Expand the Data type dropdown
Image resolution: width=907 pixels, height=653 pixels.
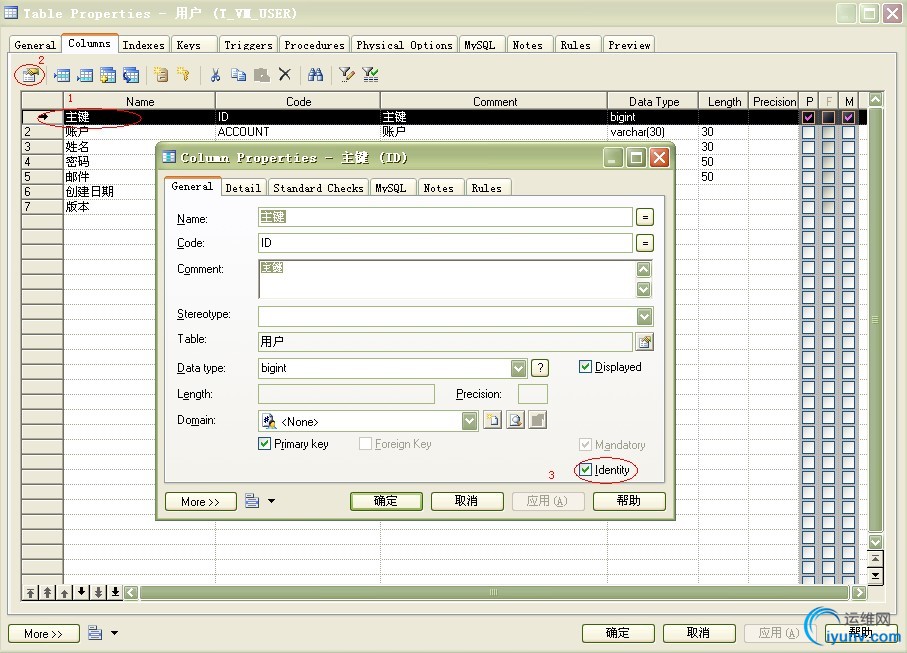[518, 368]
